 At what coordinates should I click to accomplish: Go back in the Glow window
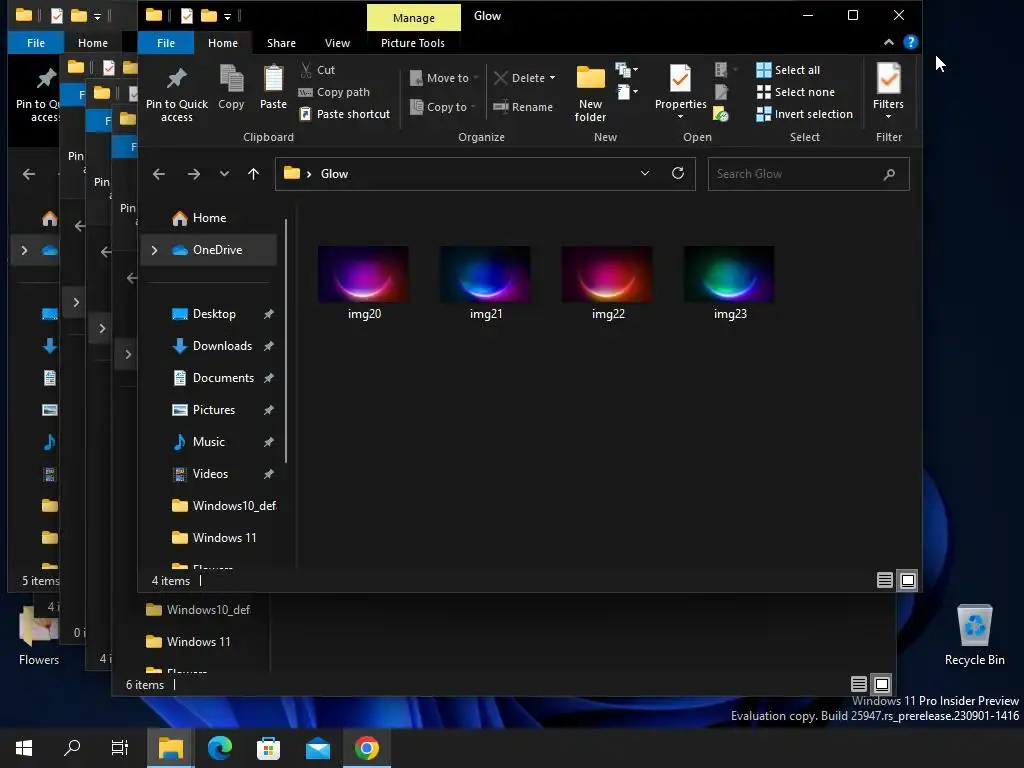click(x=159, y=174)
